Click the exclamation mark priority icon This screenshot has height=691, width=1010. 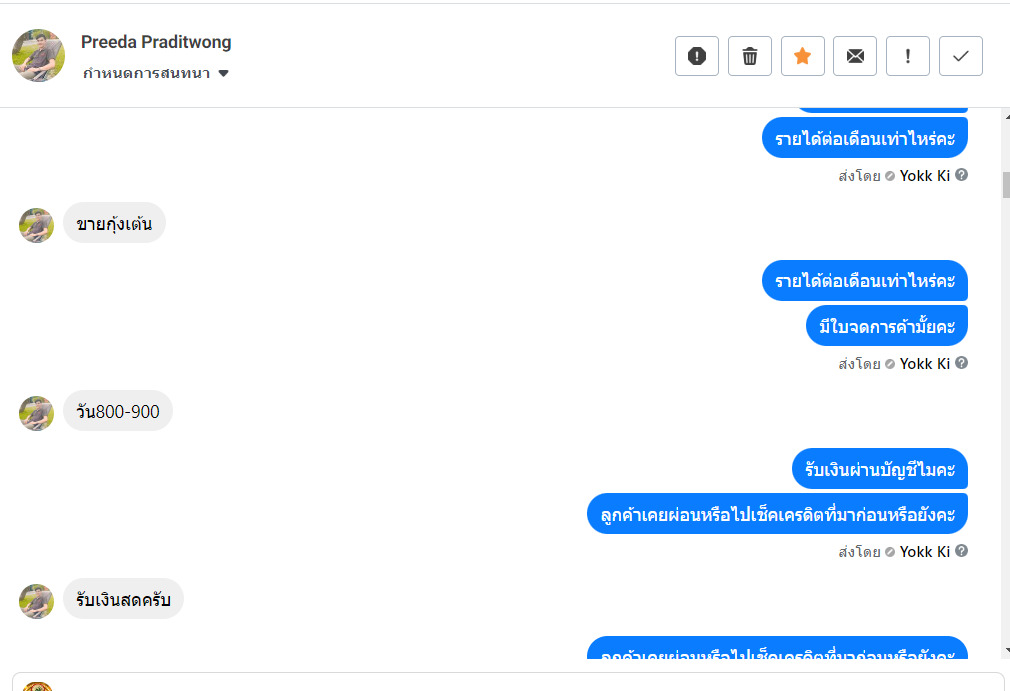(908, 56)
